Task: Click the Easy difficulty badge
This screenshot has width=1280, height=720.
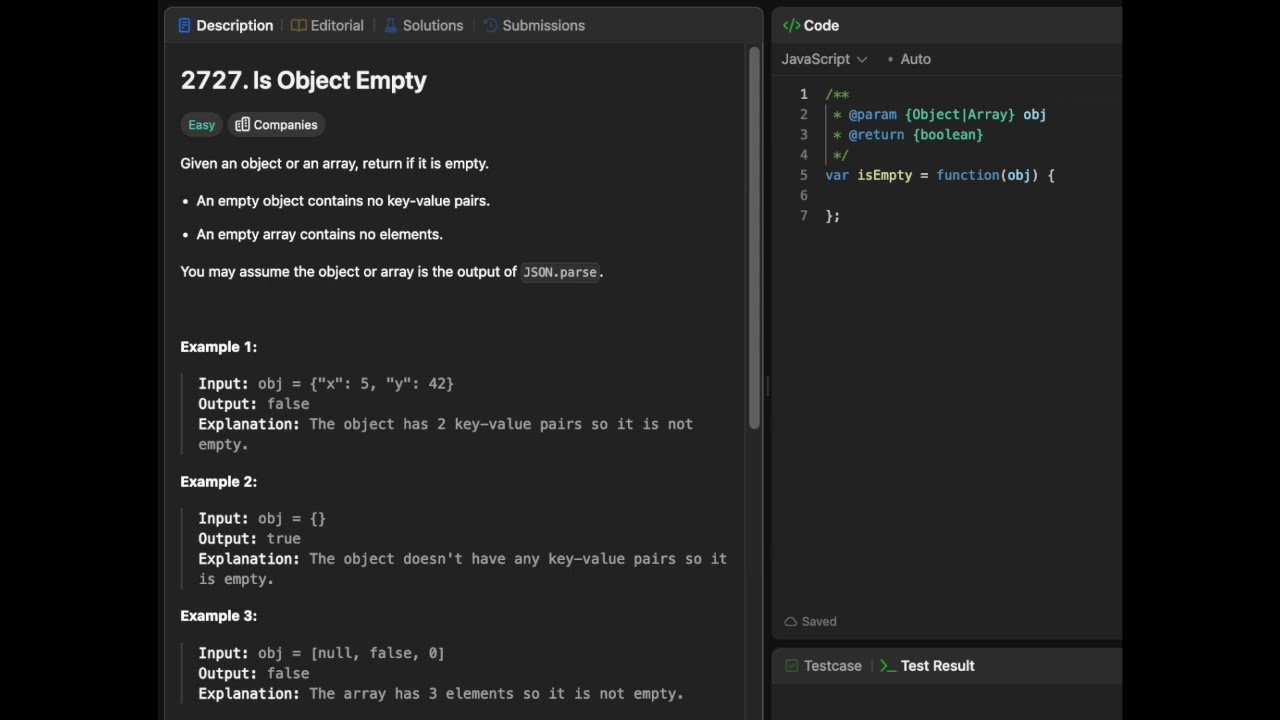Action: point(201,125)
